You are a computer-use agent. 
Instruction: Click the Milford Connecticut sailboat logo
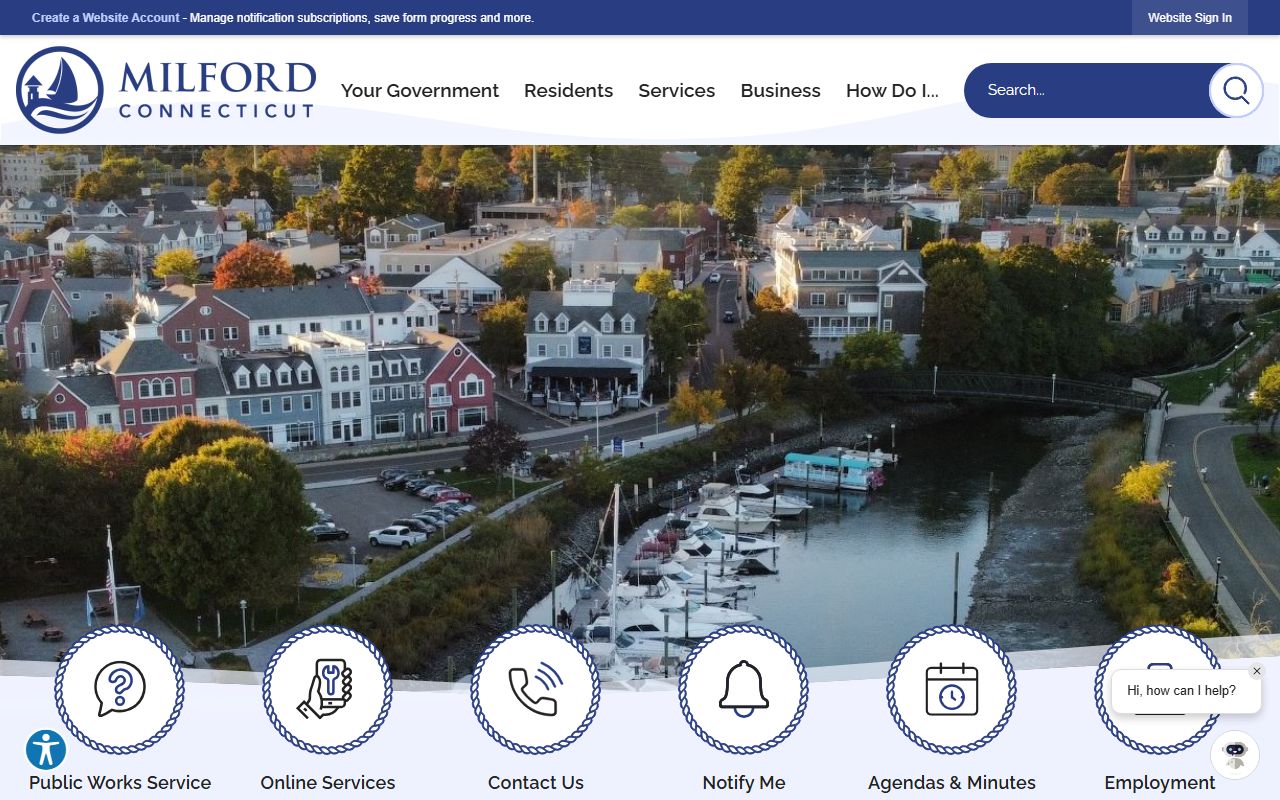tap(60, 90)
